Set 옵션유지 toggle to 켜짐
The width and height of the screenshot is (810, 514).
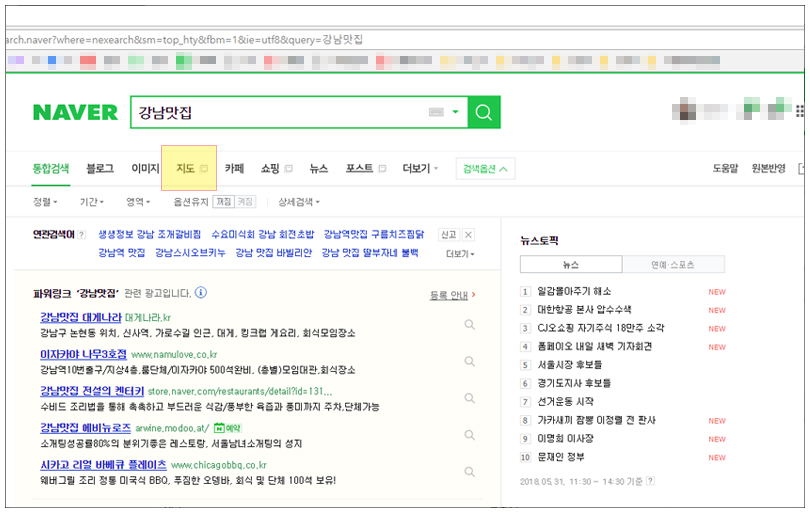pos(245,201)
